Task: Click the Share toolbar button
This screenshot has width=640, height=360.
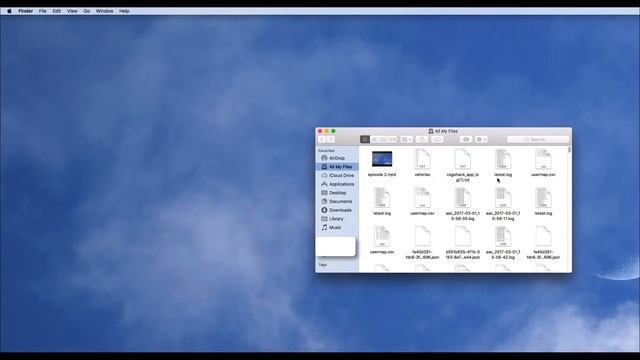Action: coord(422,140)
